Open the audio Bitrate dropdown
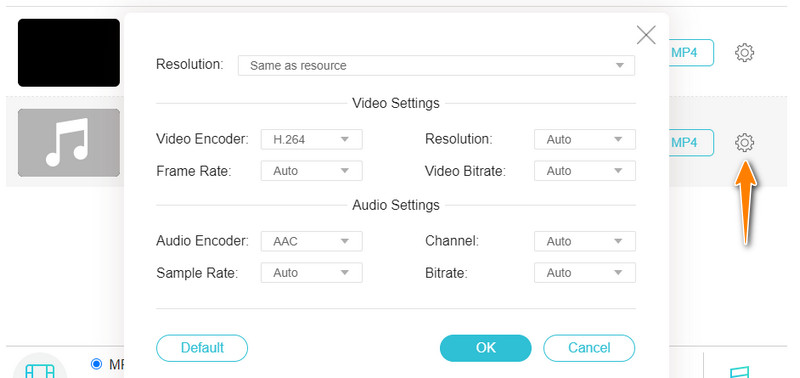800x378 pixels. coord(585,272)
